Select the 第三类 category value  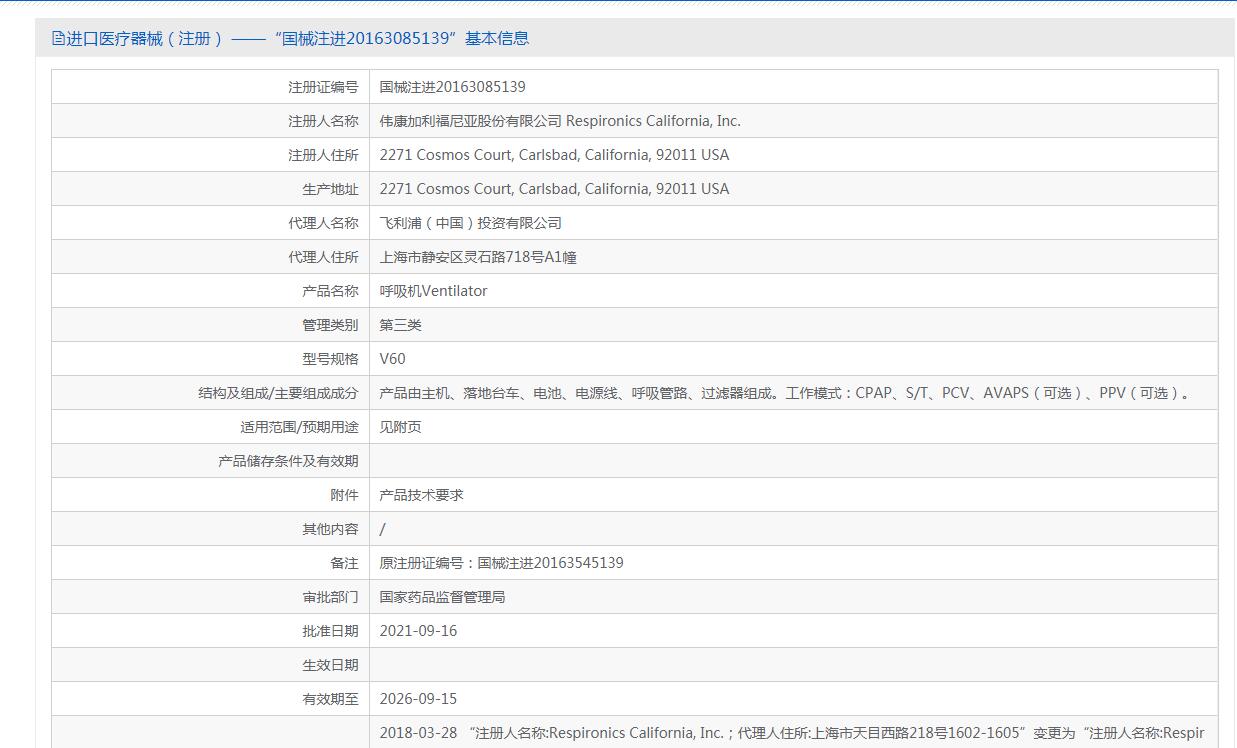pos(401,325)
